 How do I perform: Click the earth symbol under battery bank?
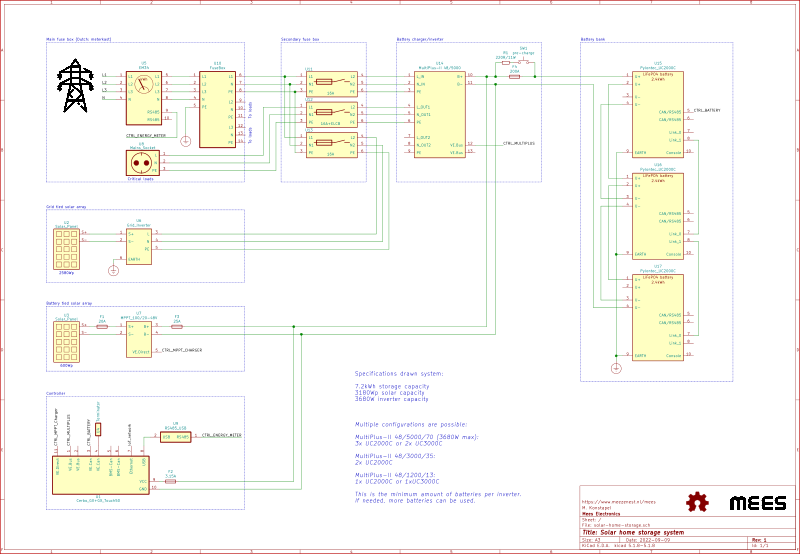click(616, 368)
